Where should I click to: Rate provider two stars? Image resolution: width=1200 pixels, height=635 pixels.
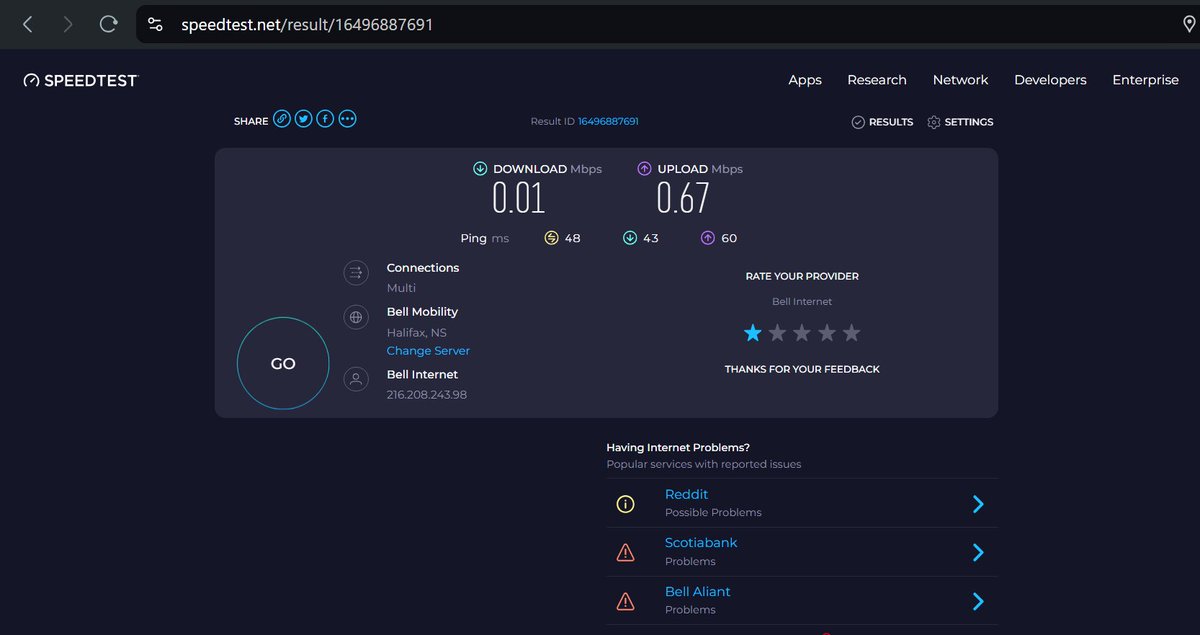pos(777,333)
